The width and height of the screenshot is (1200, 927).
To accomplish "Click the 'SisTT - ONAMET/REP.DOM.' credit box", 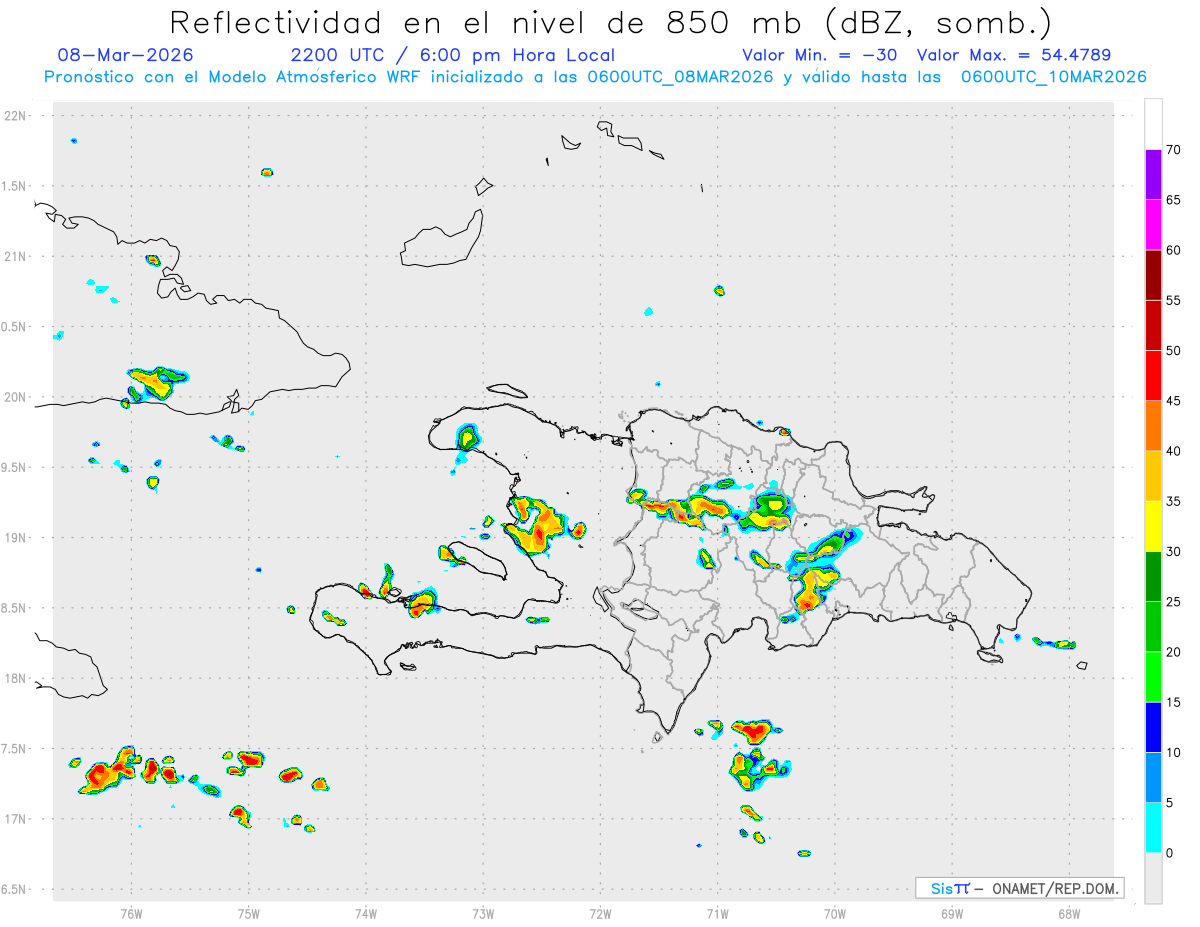I will click(x=1020, y=888).
